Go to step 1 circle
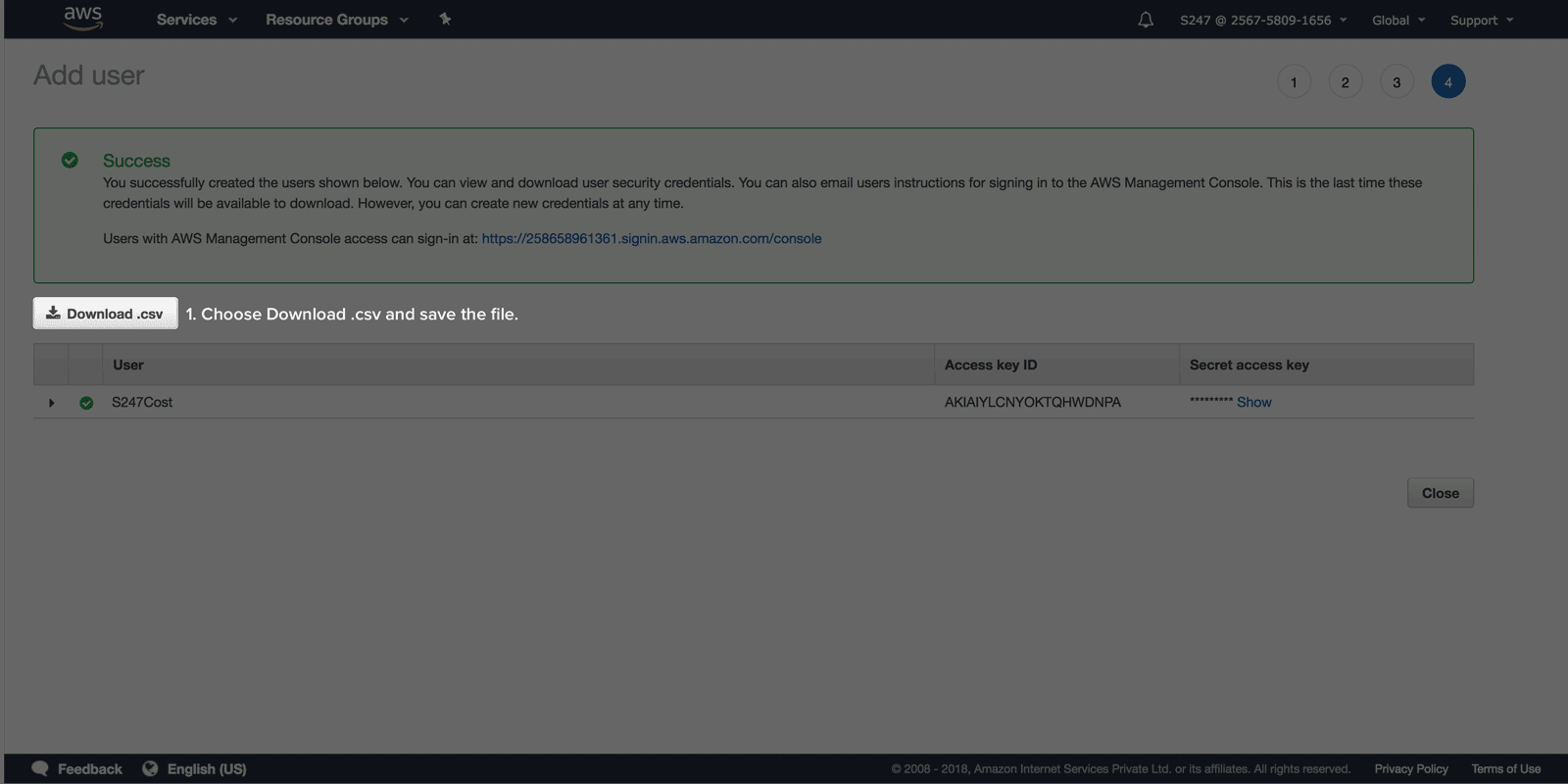The width and height of the screenshot is (1568, 784). 1294,81
